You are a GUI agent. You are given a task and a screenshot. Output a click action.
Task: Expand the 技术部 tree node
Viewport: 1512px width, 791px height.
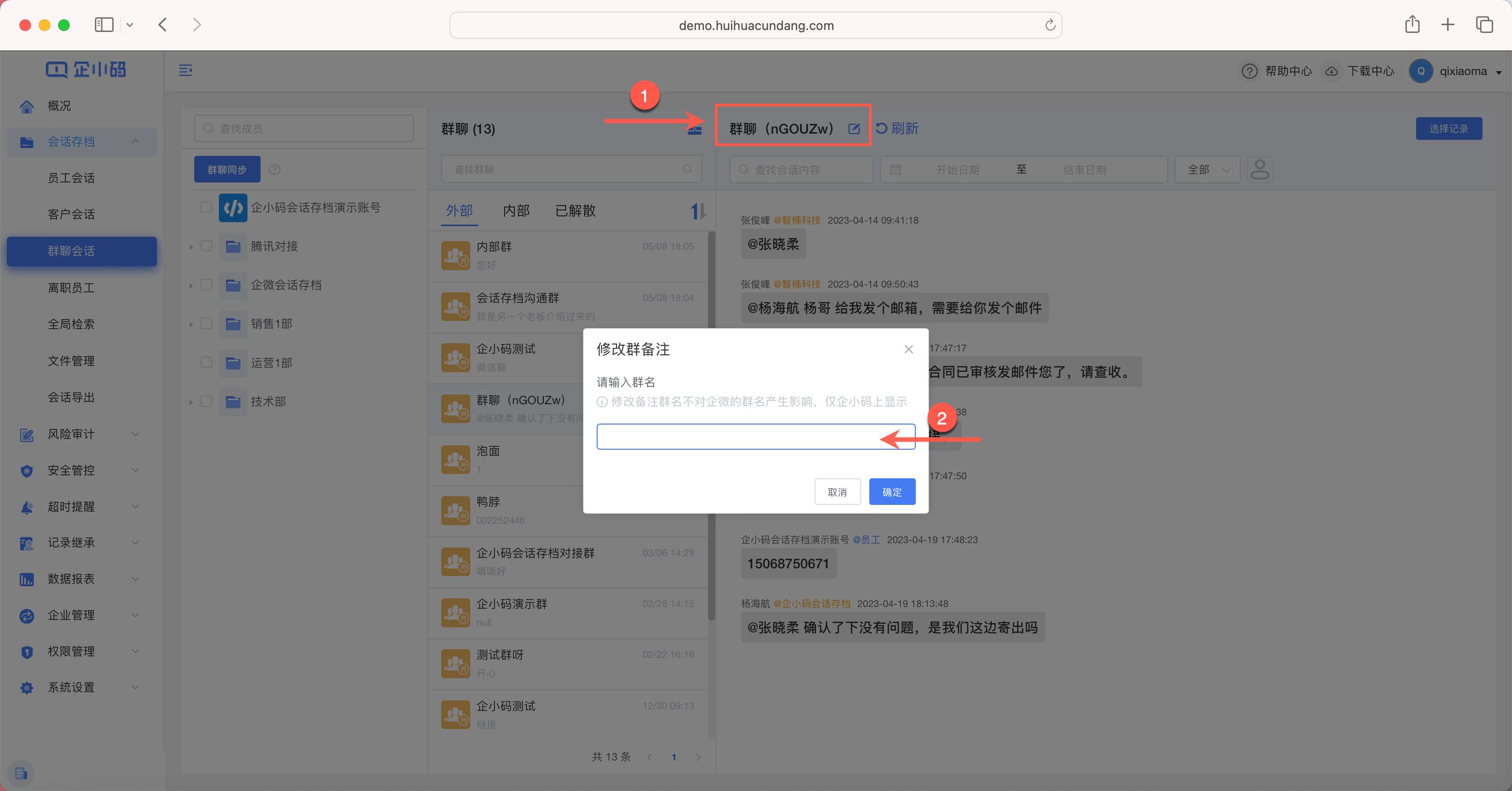[x=191, y=403]
